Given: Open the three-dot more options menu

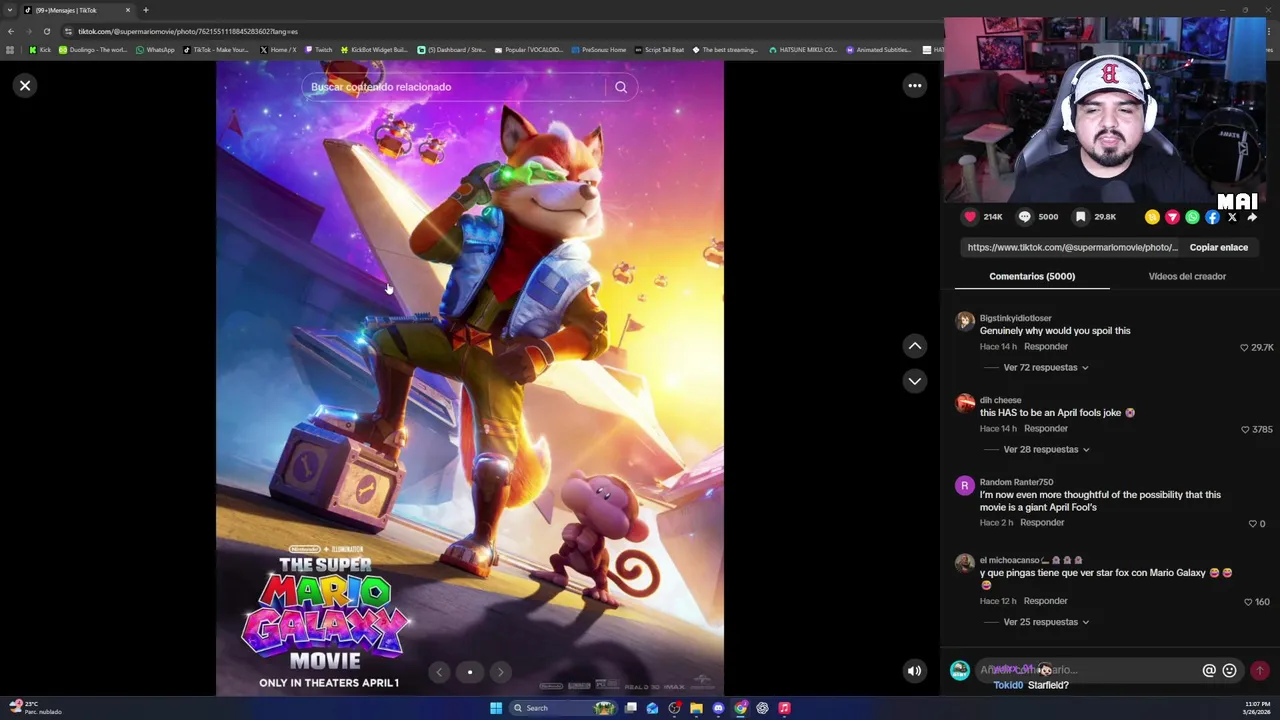Looking at the screenshot, I should pos(914,86).
